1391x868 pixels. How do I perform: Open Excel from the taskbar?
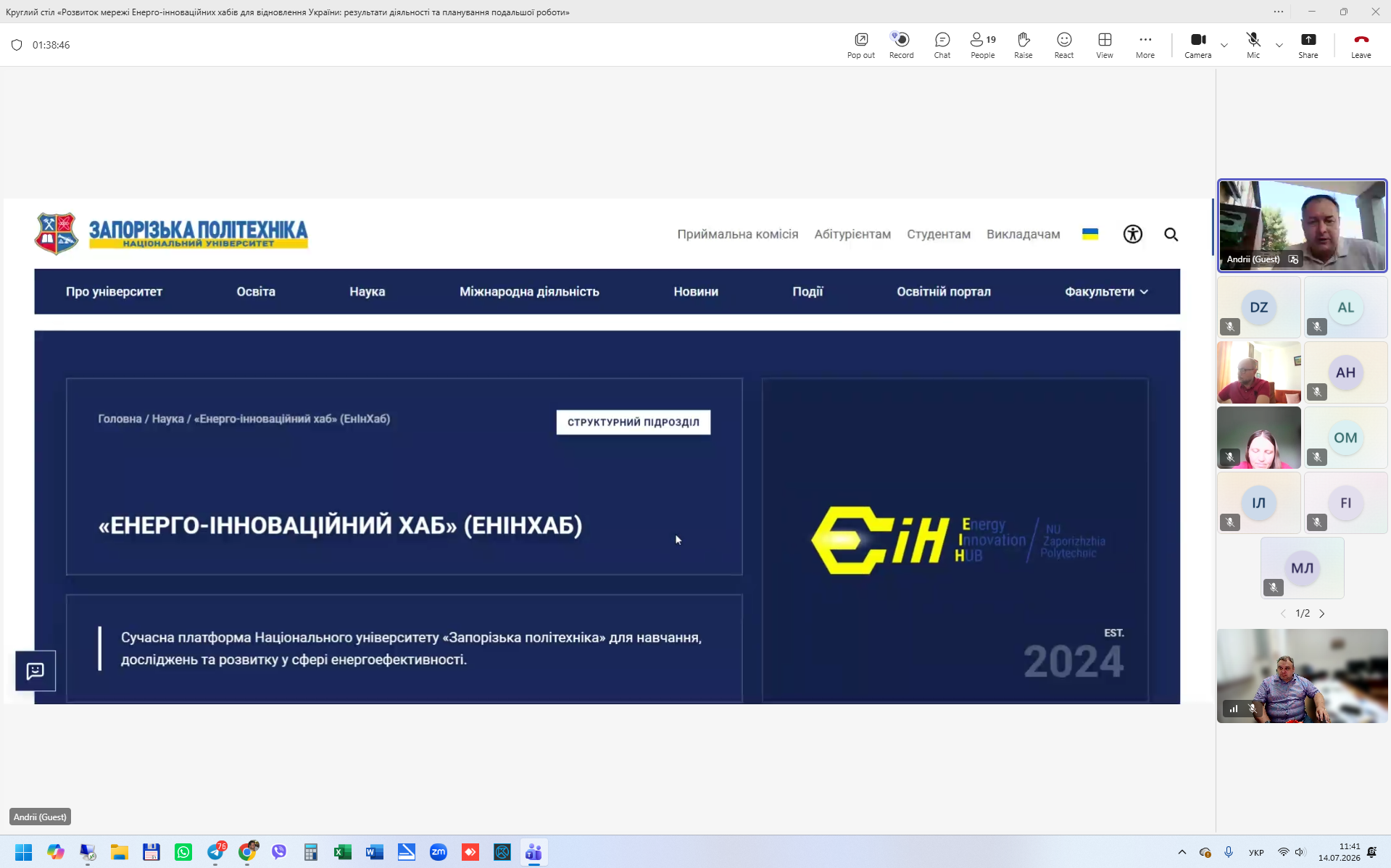point(342,852)
